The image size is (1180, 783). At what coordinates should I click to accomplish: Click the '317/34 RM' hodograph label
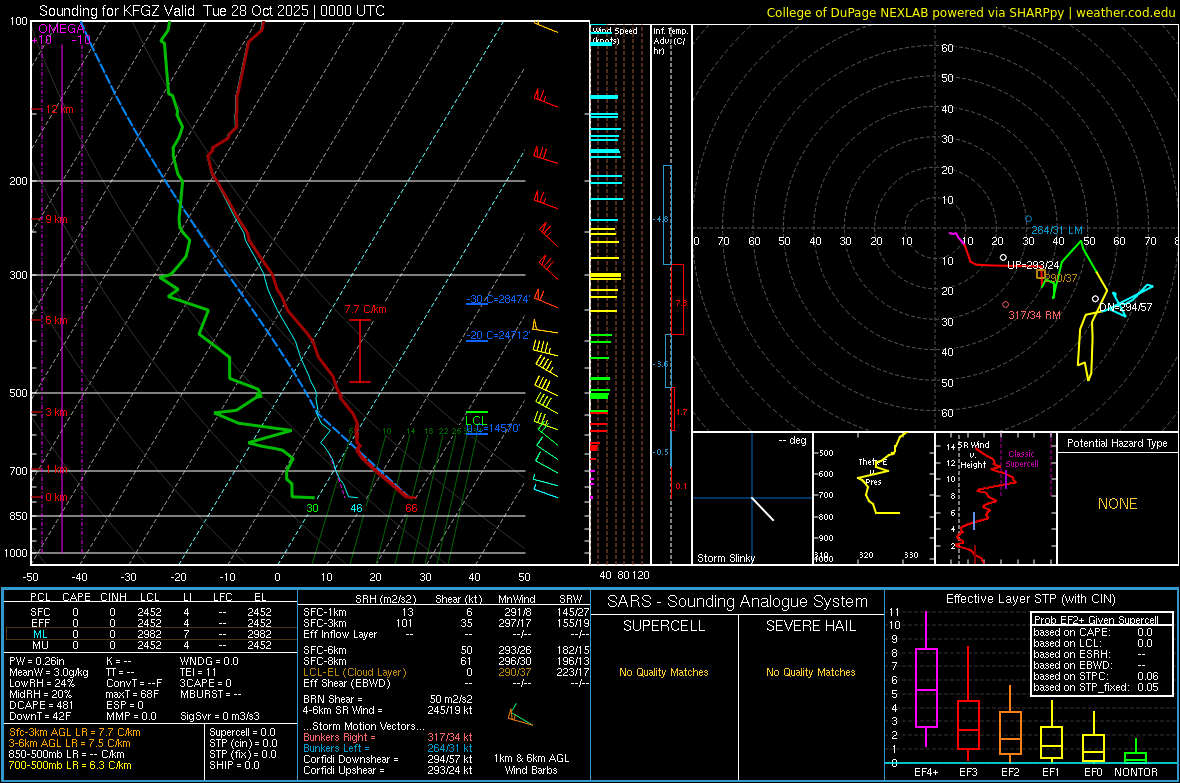1034,315
